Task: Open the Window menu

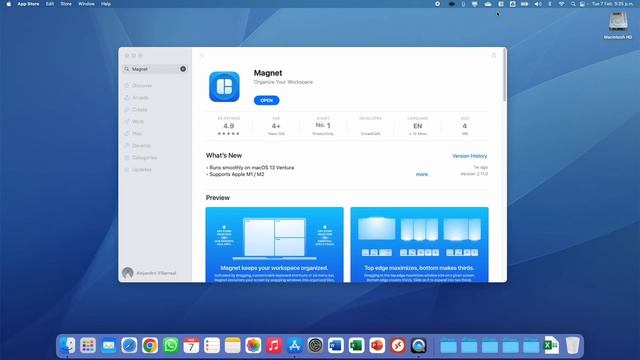Action: click(x=86, y=4)
